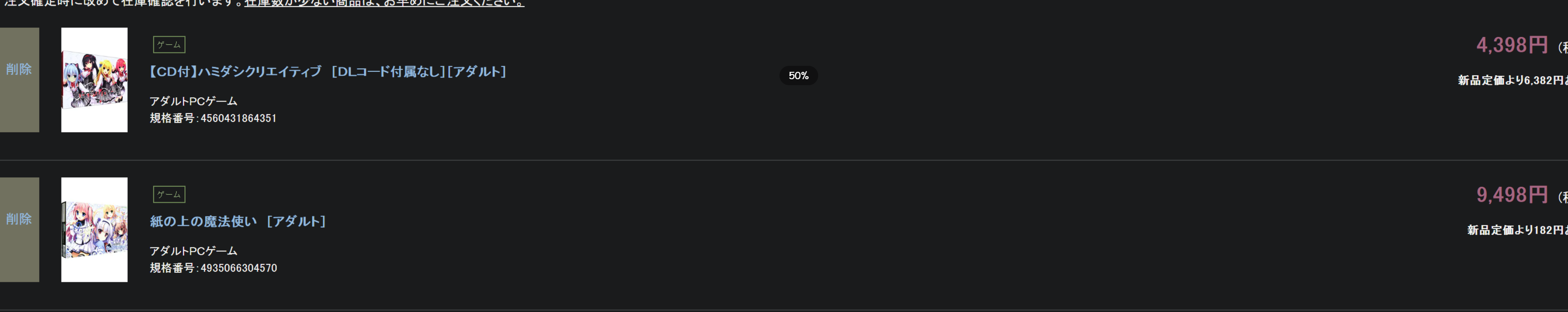Click the tax note beside 4,398円
Image resolution: width=1568 pixels, height=312 pixels.
tap(1562, 47)
